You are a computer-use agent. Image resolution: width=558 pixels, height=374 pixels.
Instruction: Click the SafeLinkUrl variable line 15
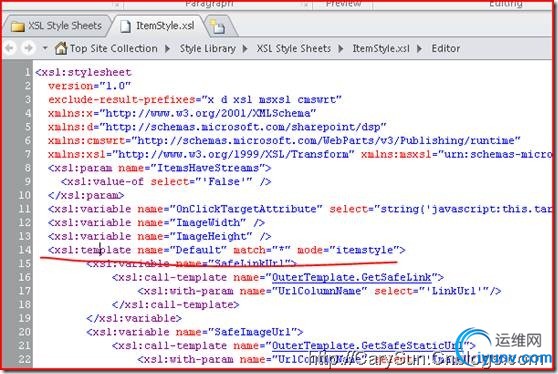(191, 264)
